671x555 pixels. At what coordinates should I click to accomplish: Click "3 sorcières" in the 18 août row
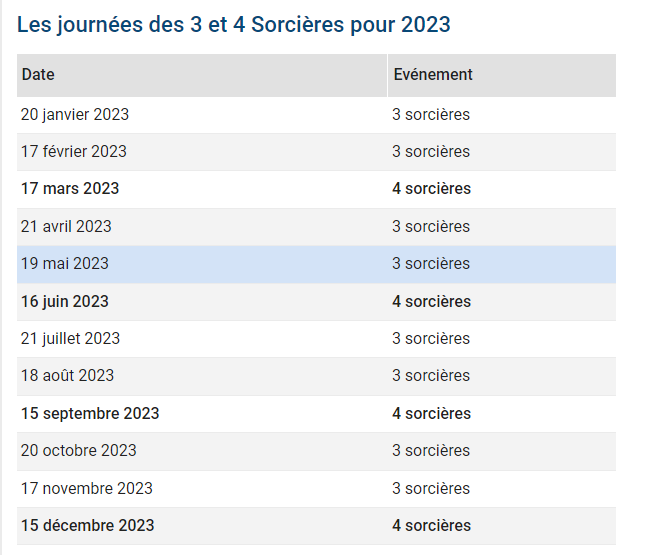[431, 376]
